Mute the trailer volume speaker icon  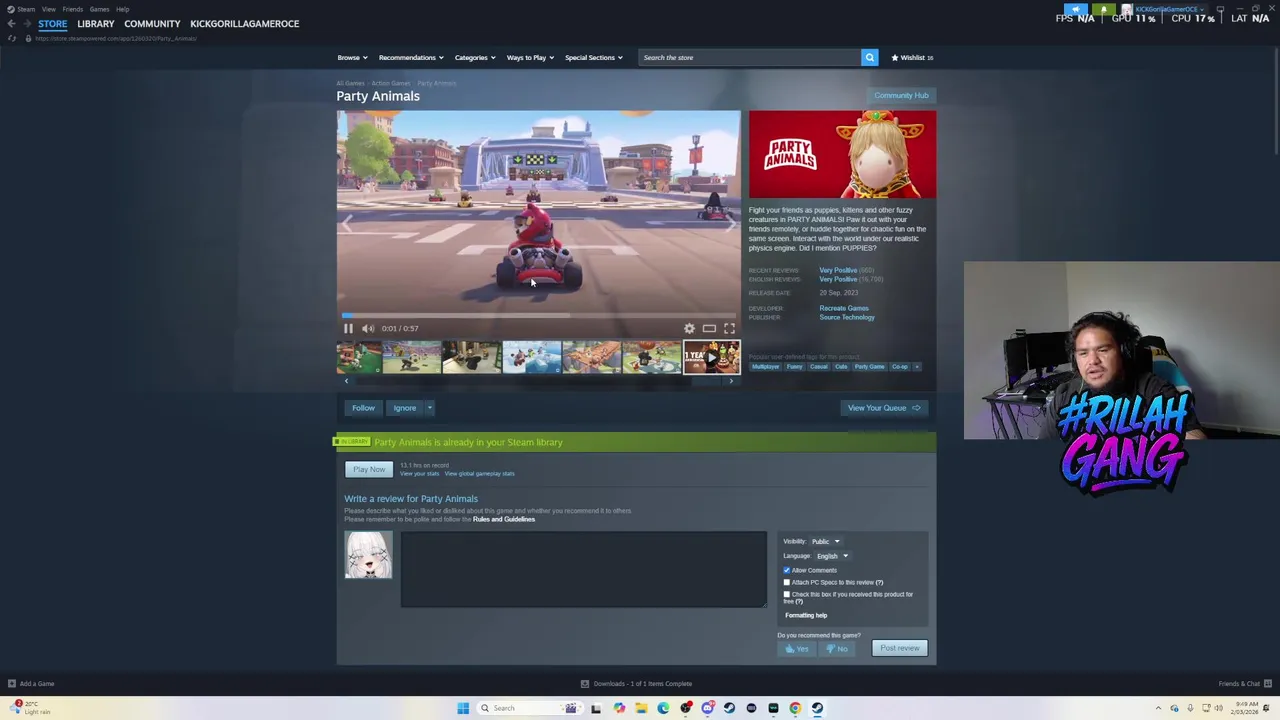coord(368,328)
